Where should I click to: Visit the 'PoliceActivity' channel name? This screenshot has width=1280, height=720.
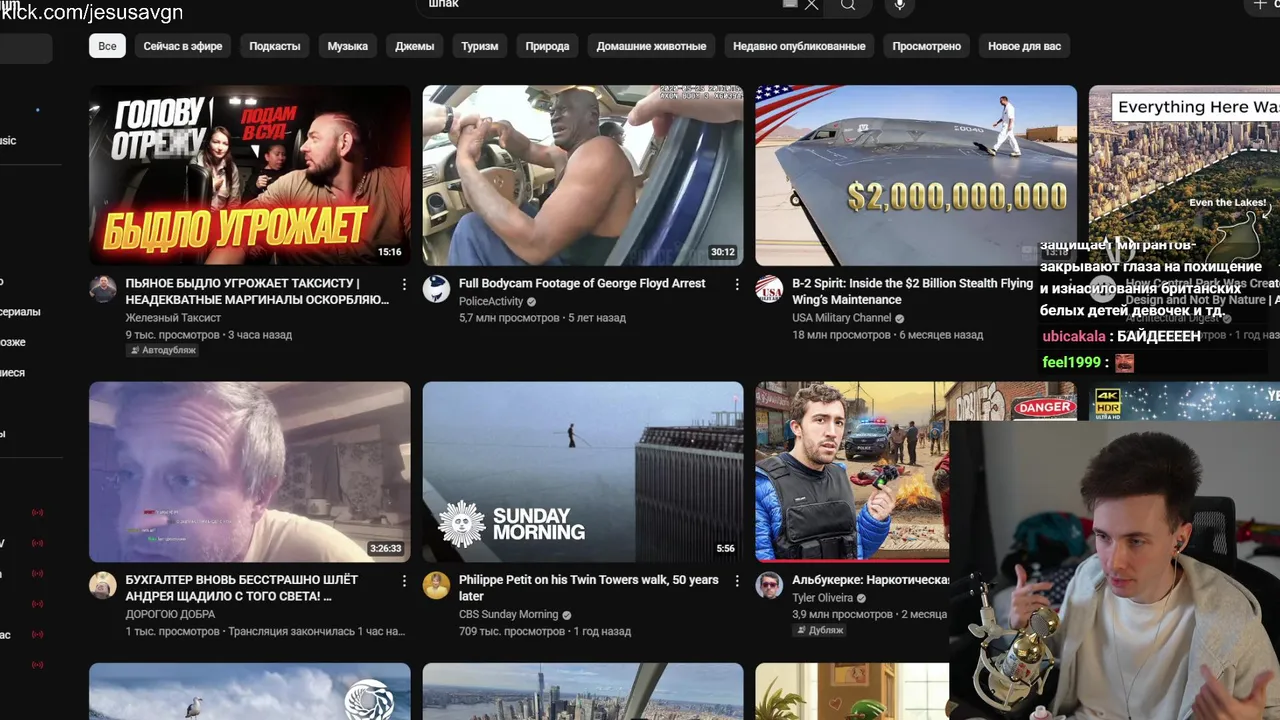491,302
